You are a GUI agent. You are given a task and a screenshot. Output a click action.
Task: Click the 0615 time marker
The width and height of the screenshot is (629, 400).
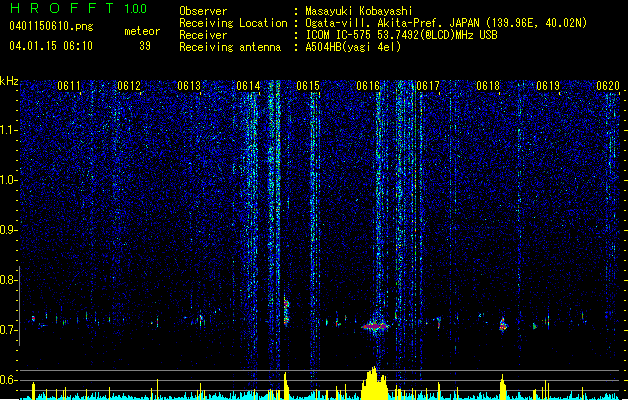[308, 86]
